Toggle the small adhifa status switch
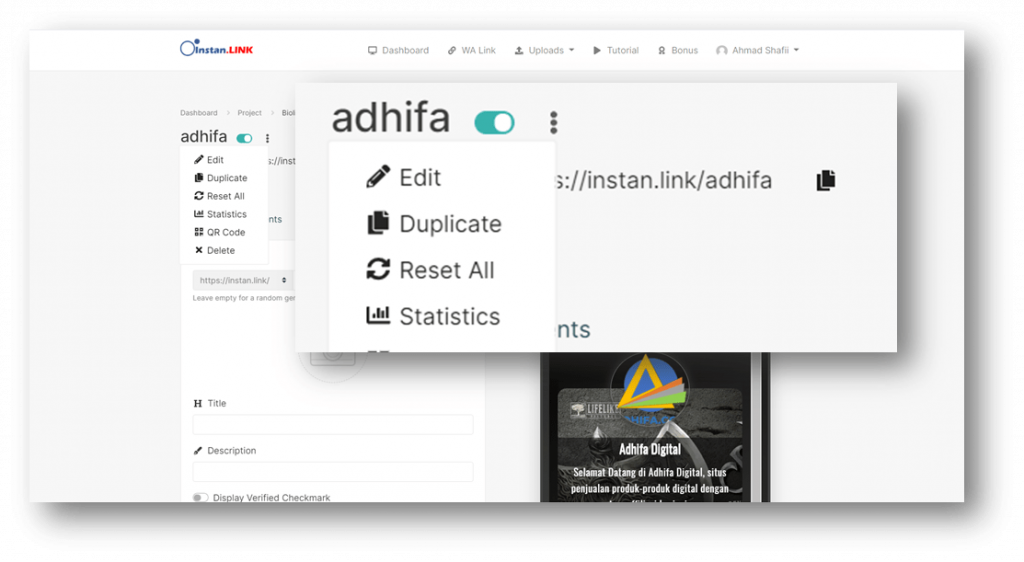 [244, 138]
